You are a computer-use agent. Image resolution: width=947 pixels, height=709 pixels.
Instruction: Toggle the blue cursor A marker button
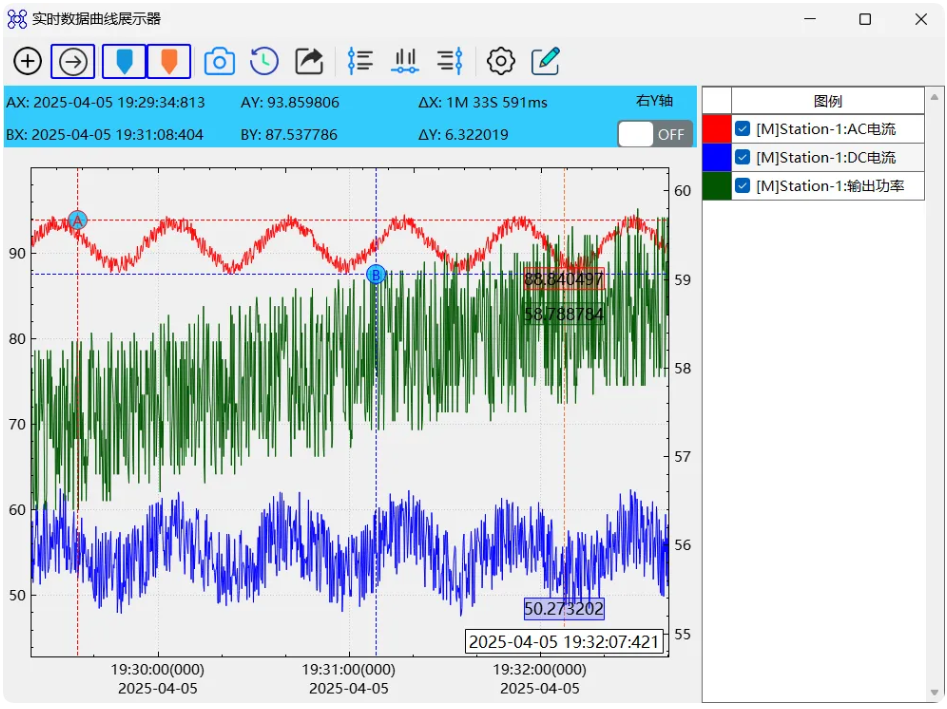coord(124,61)
